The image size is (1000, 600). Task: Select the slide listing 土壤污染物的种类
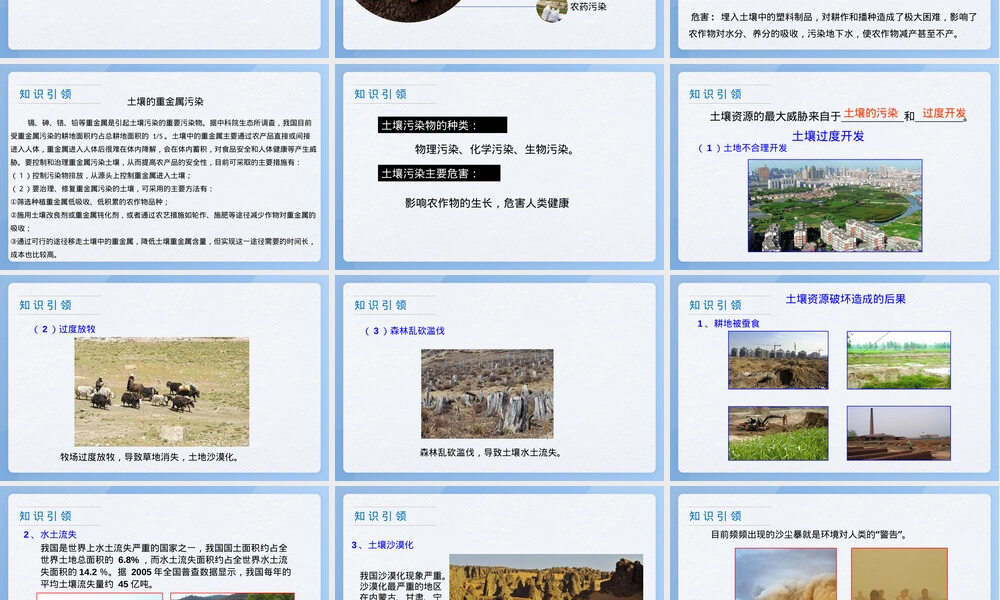tap(499, 166)
